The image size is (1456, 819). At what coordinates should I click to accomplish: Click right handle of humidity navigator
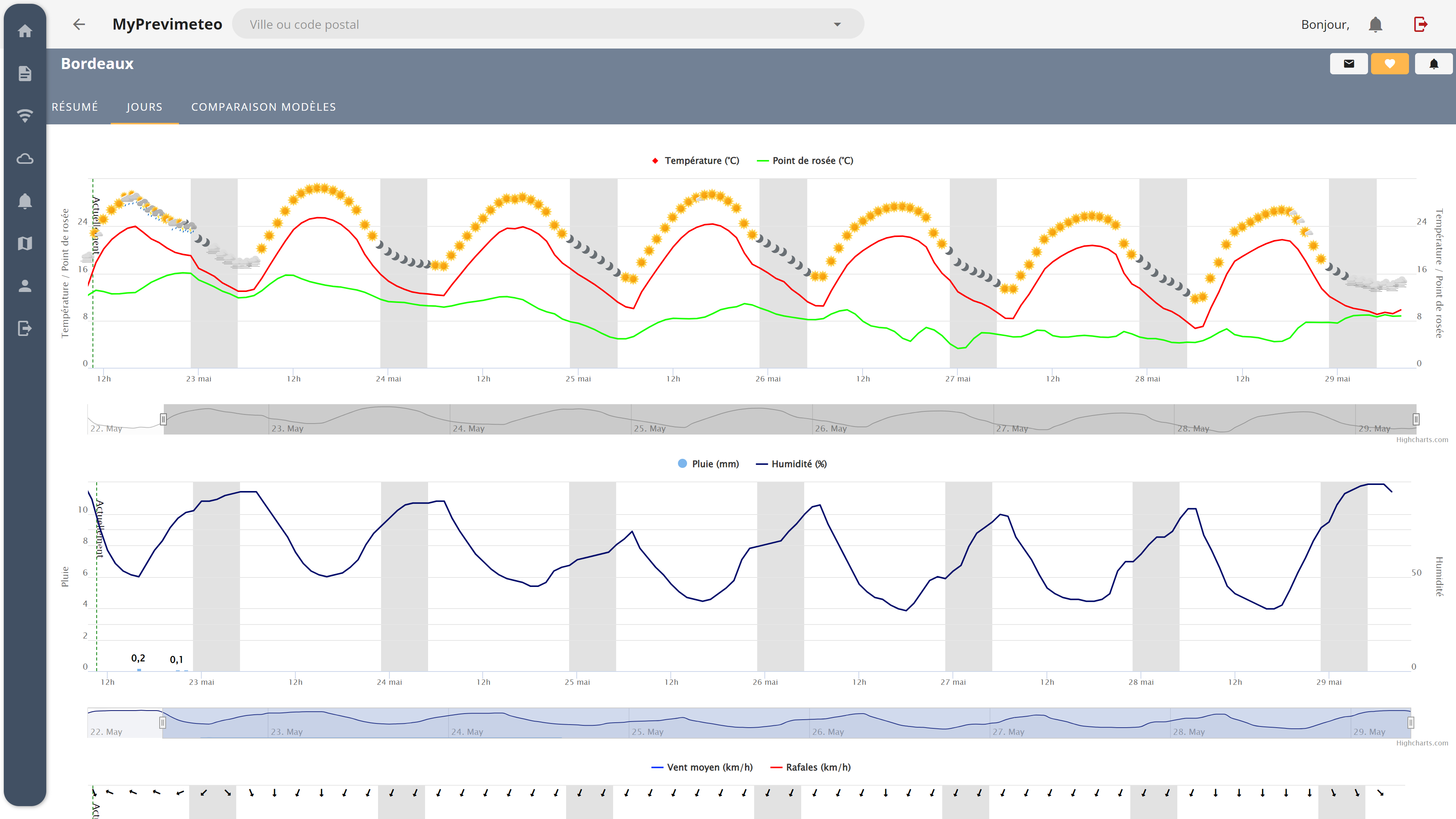pos(1411,723)
